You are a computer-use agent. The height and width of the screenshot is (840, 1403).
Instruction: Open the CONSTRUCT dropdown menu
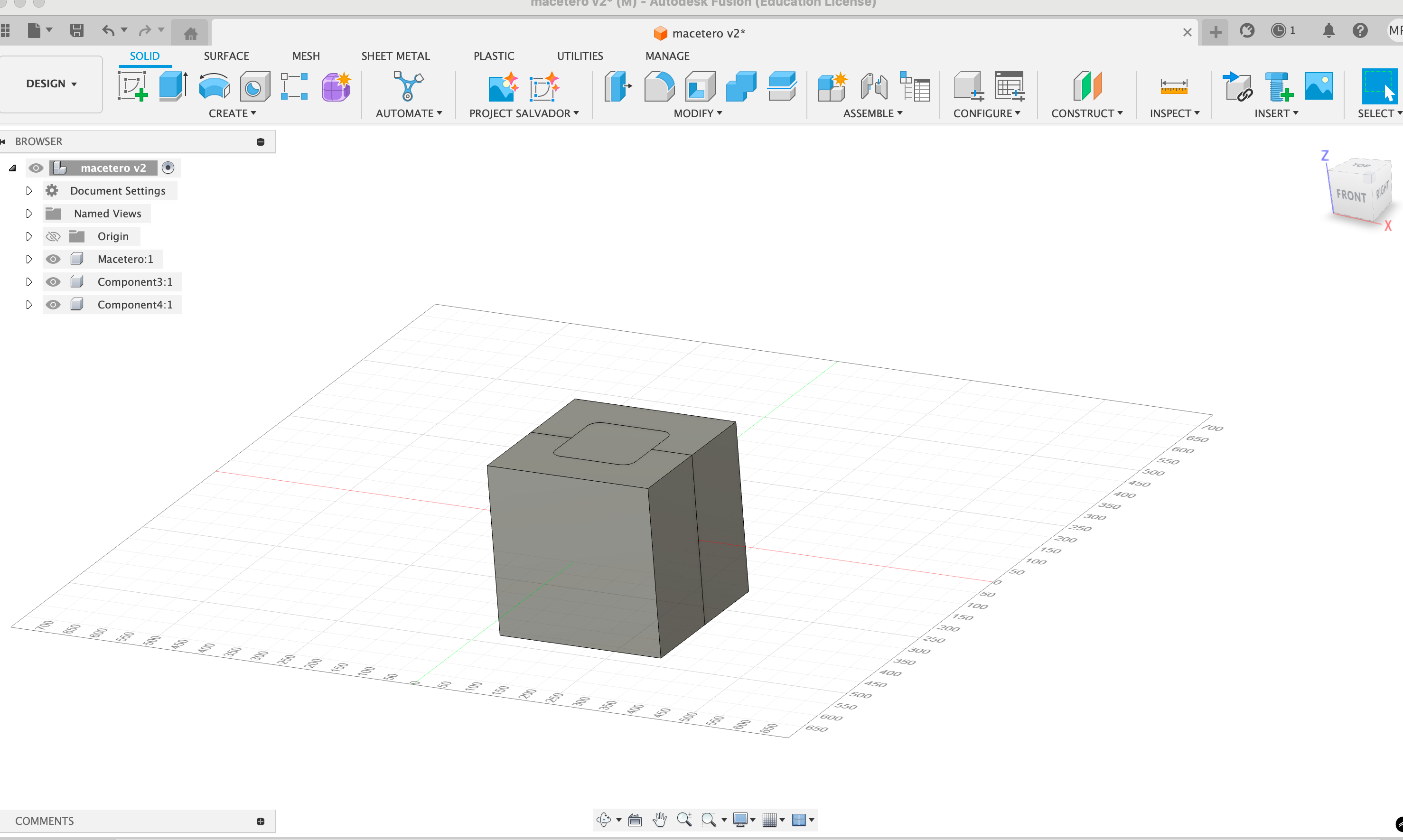point(1086,113)
